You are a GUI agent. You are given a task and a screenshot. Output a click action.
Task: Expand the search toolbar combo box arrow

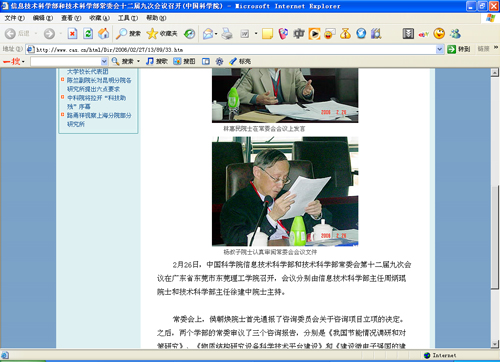(104, 61)
